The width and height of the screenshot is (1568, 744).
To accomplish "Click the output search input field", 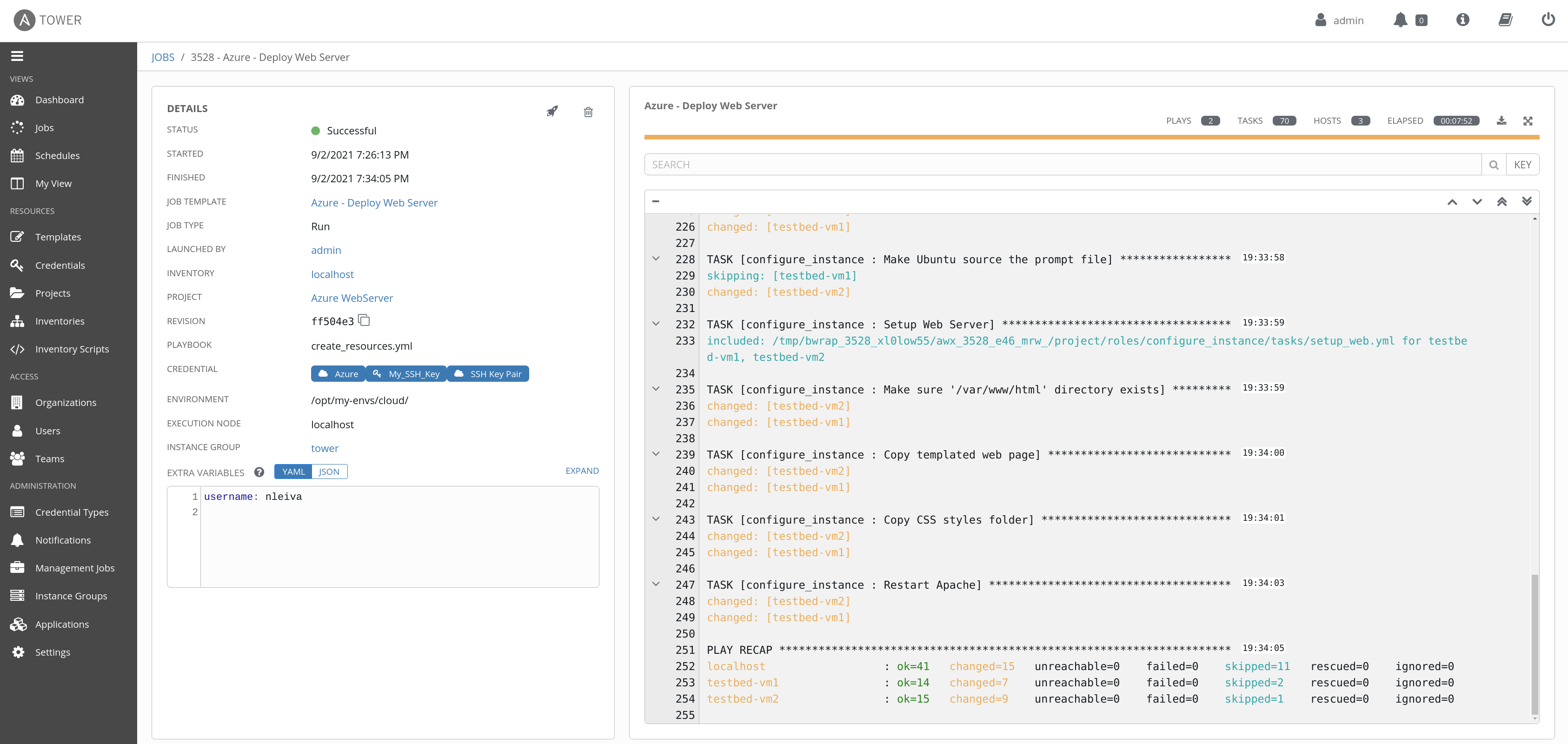I will click(x=1062, y=165).
